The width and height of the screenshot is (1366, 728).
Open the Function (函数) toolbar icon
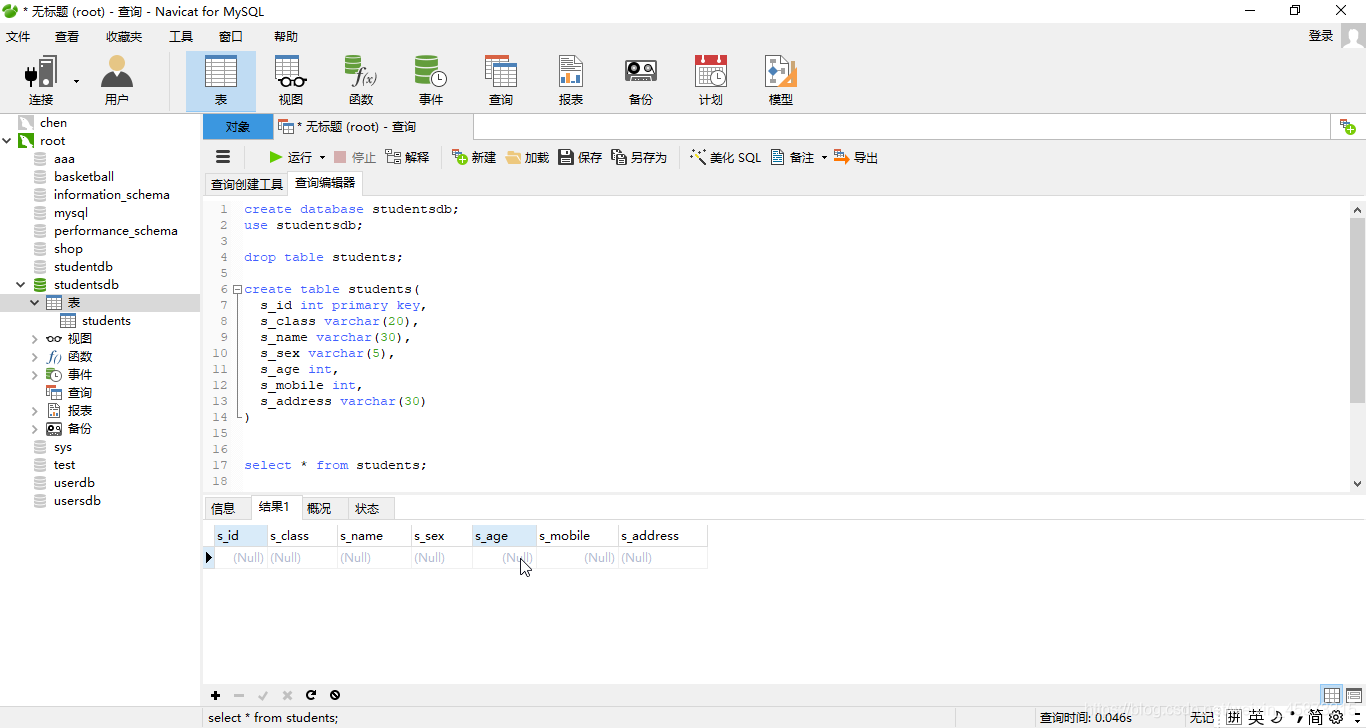point(361,81)
